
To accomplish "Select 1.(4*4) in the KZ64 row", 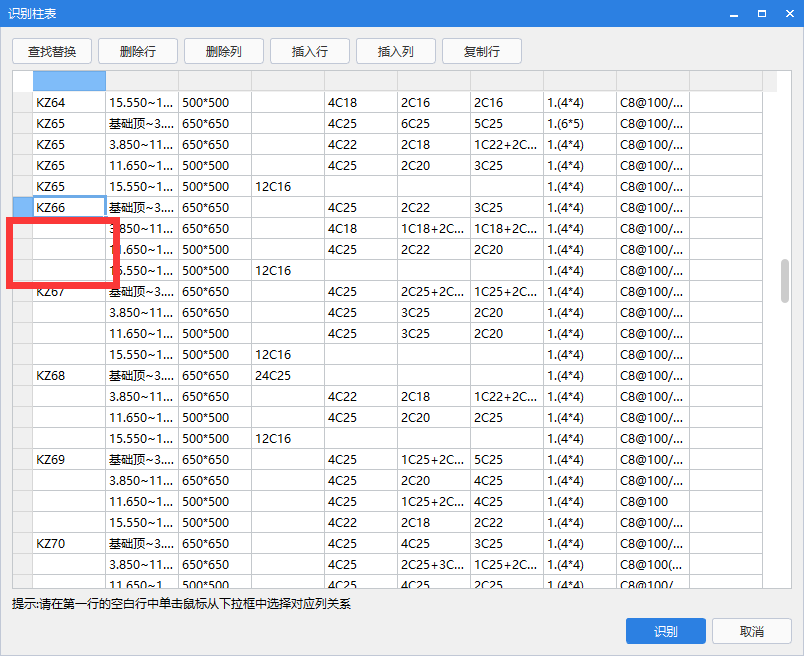I will tap(579, 103).
